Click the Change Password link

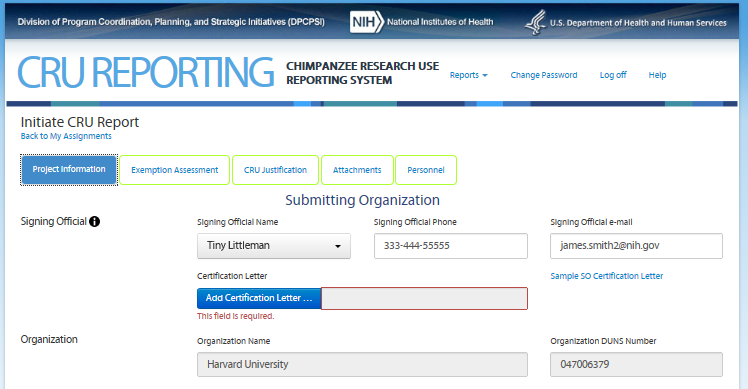[544, 75]
